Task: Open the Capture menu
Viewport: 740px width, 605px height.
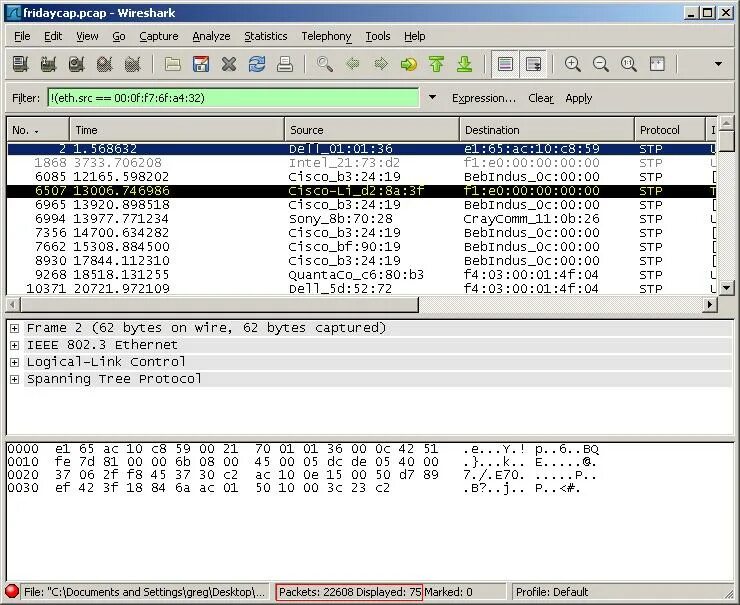Action: click(159, 36)
